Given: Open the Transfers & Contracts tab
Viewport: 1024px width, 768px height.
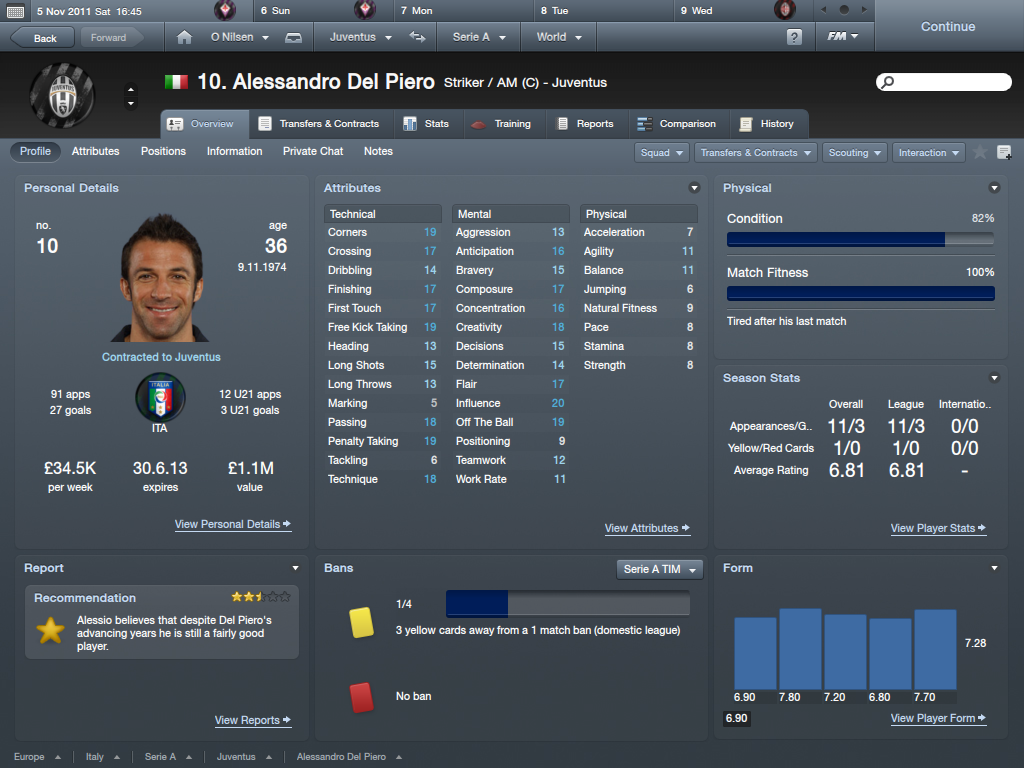Looking at the screenshot, I should [319, 123].
